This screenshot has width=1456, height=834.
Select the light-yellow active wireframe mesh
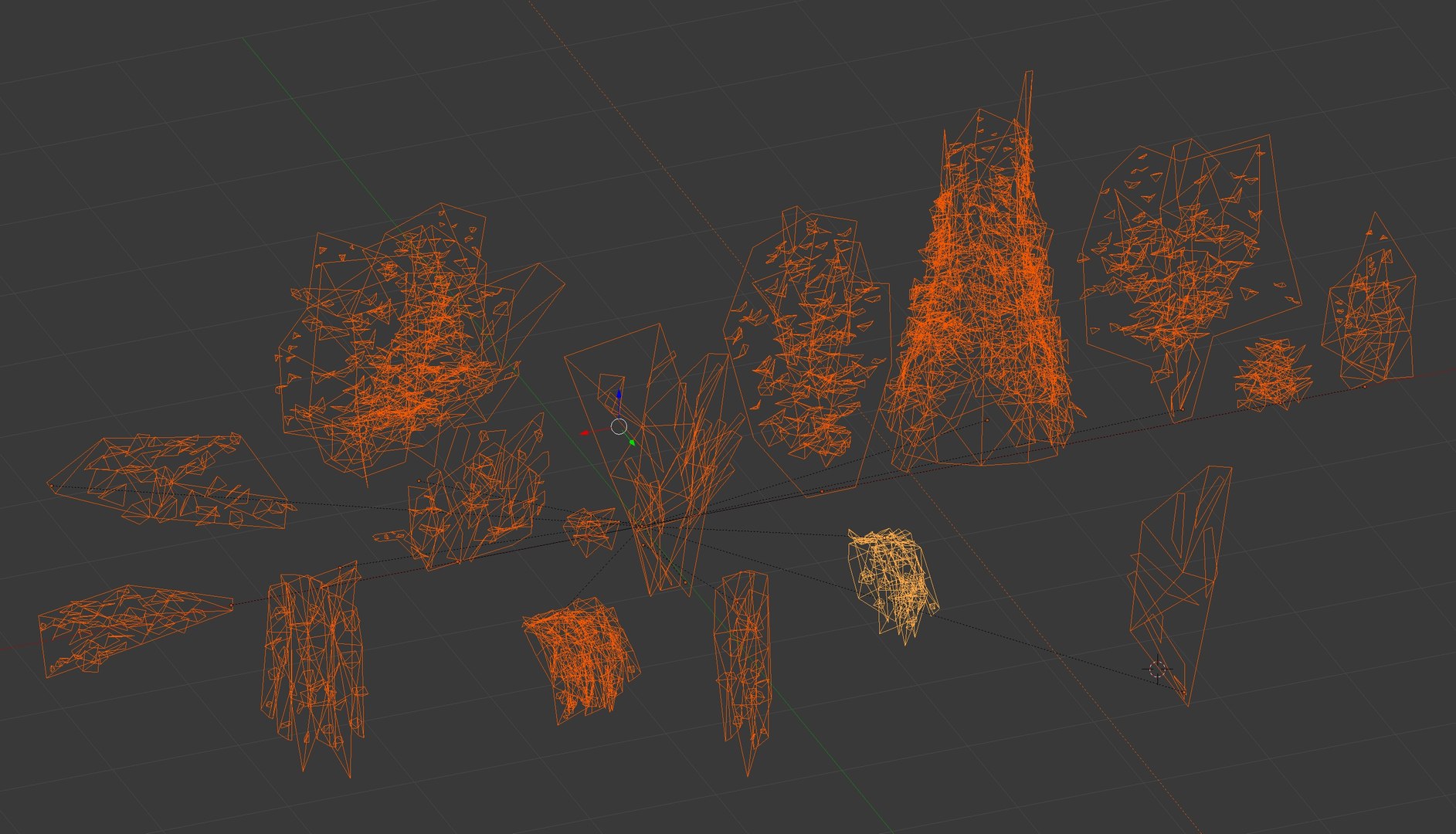click(894, 583)
